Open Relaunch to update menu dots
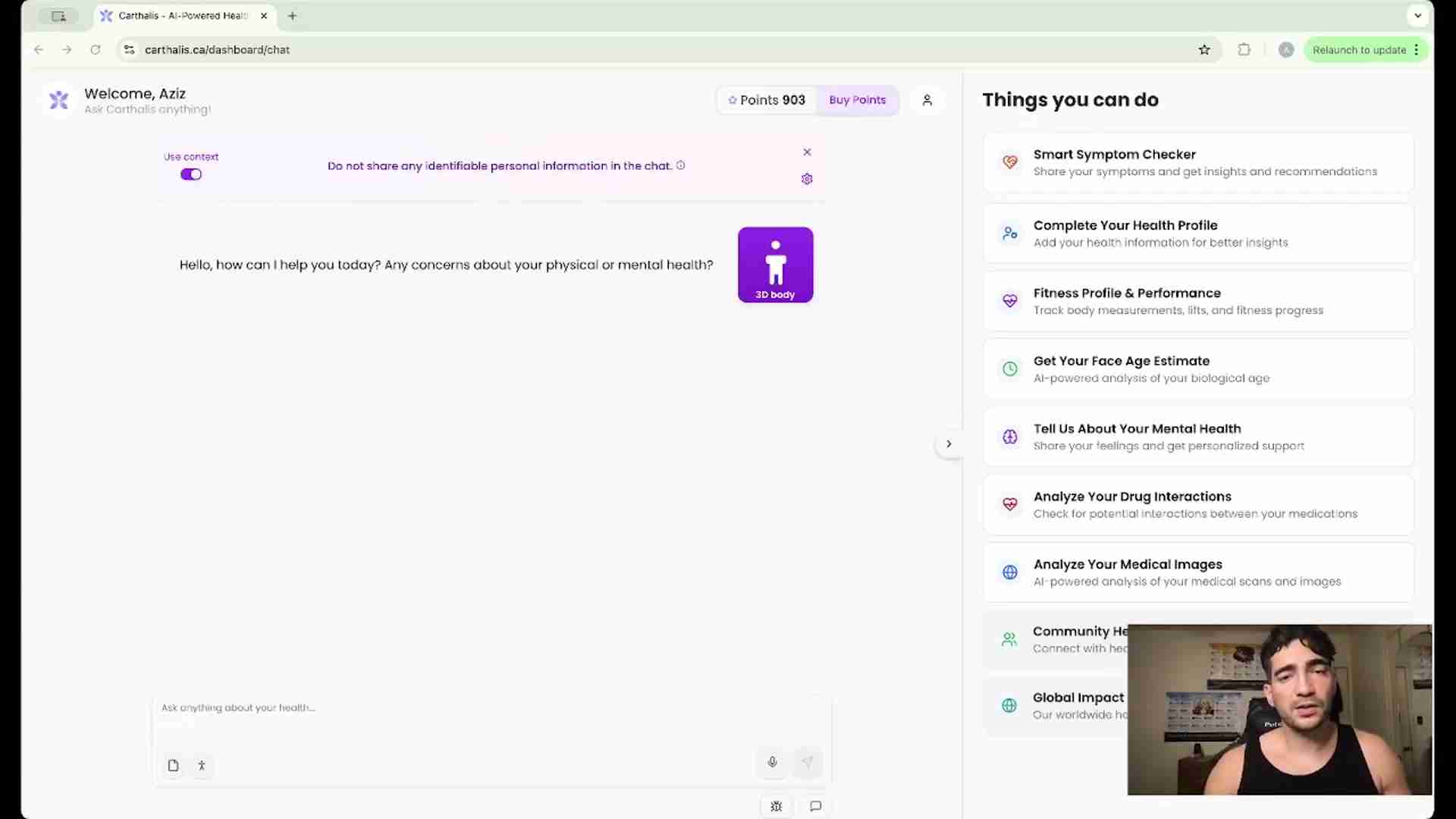Image resolution: width=1456 pixels, height=819 pixels. point(1417,50)
